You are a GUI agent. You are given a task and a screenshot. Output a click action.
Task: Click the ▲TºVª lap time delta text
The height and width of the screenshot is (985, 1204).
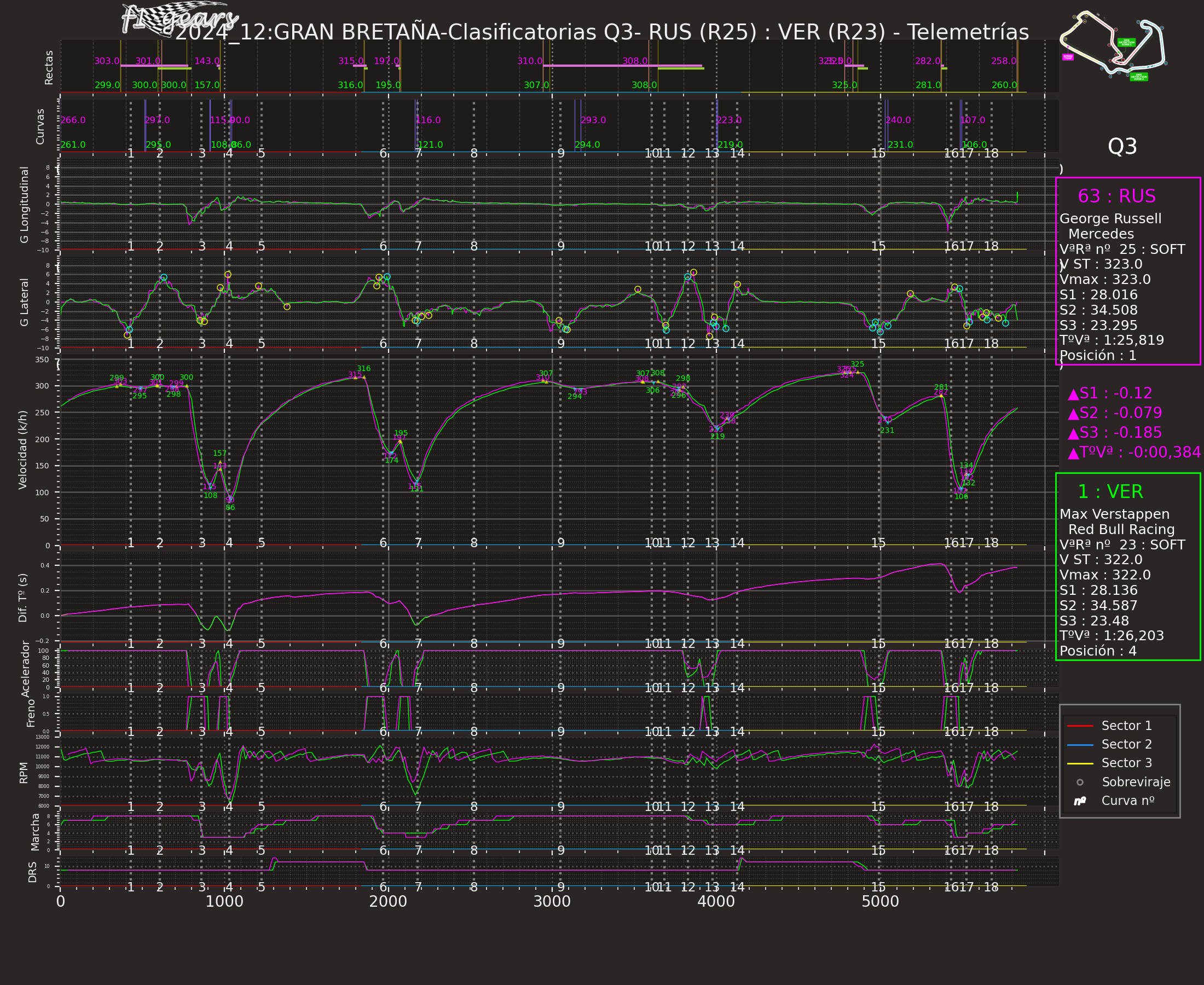pyautogui.click(x=1133, y=452)
